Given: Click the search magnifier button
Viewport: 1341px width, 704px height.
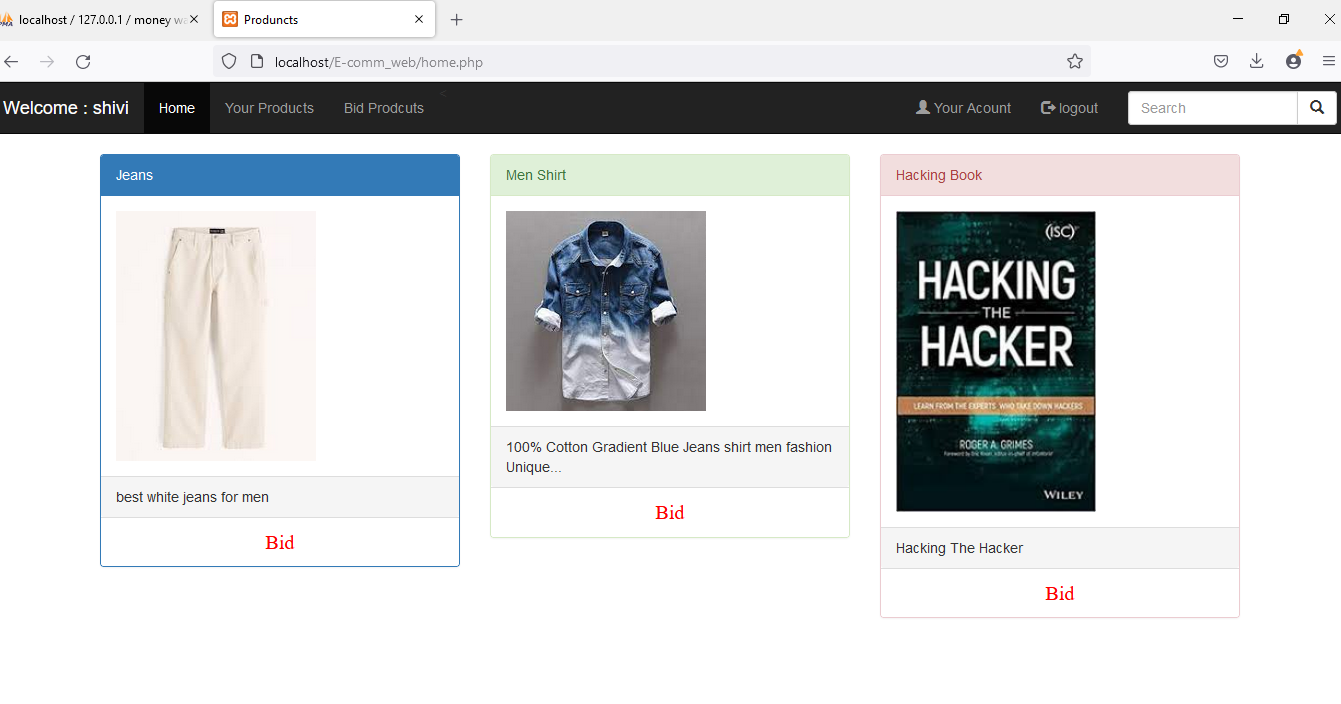Looking at the screenshot, I should point(1317,108).
